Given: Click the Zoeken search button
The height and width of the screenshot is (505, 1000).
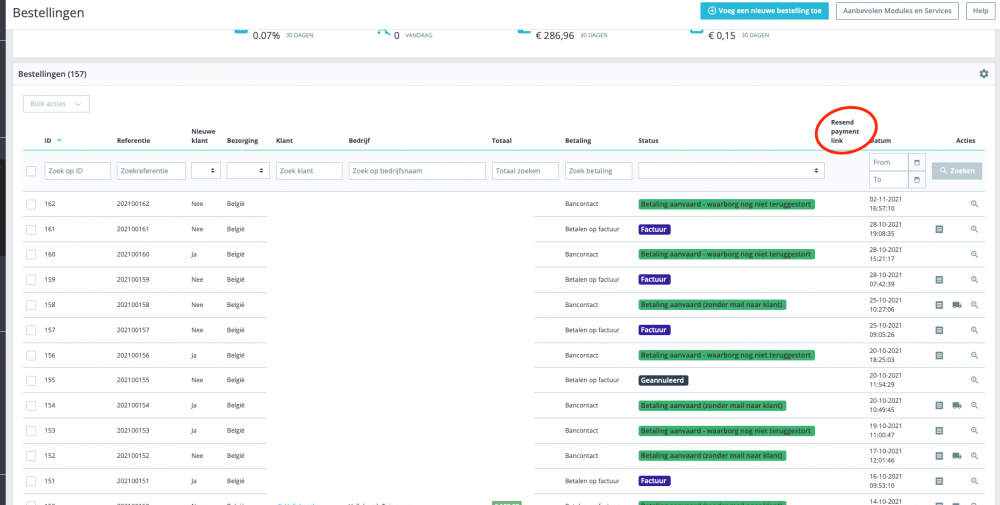Looking at the screenshot, I should tap(957, 171).
